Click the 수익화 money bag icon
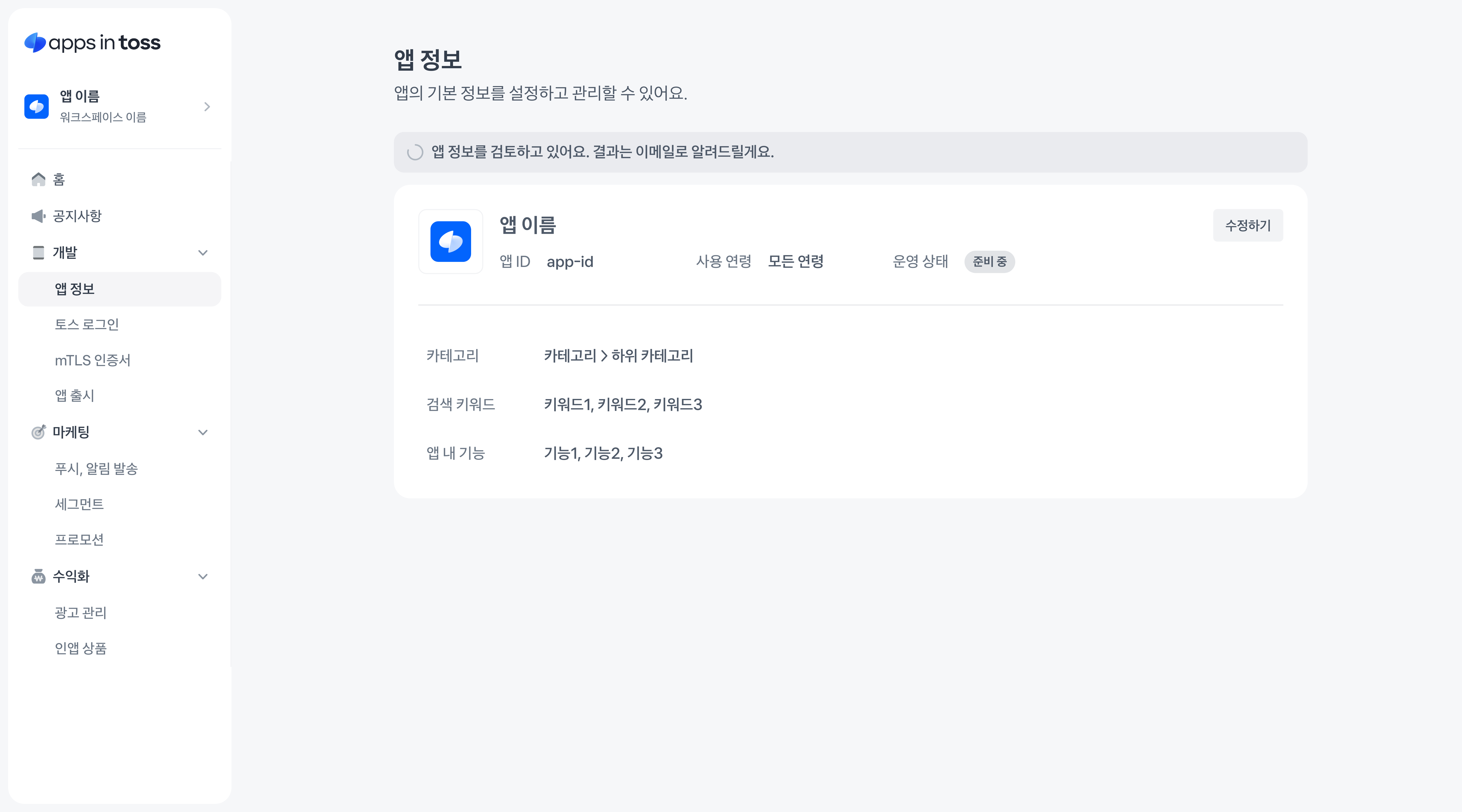1462x812 pixels. 38,577
